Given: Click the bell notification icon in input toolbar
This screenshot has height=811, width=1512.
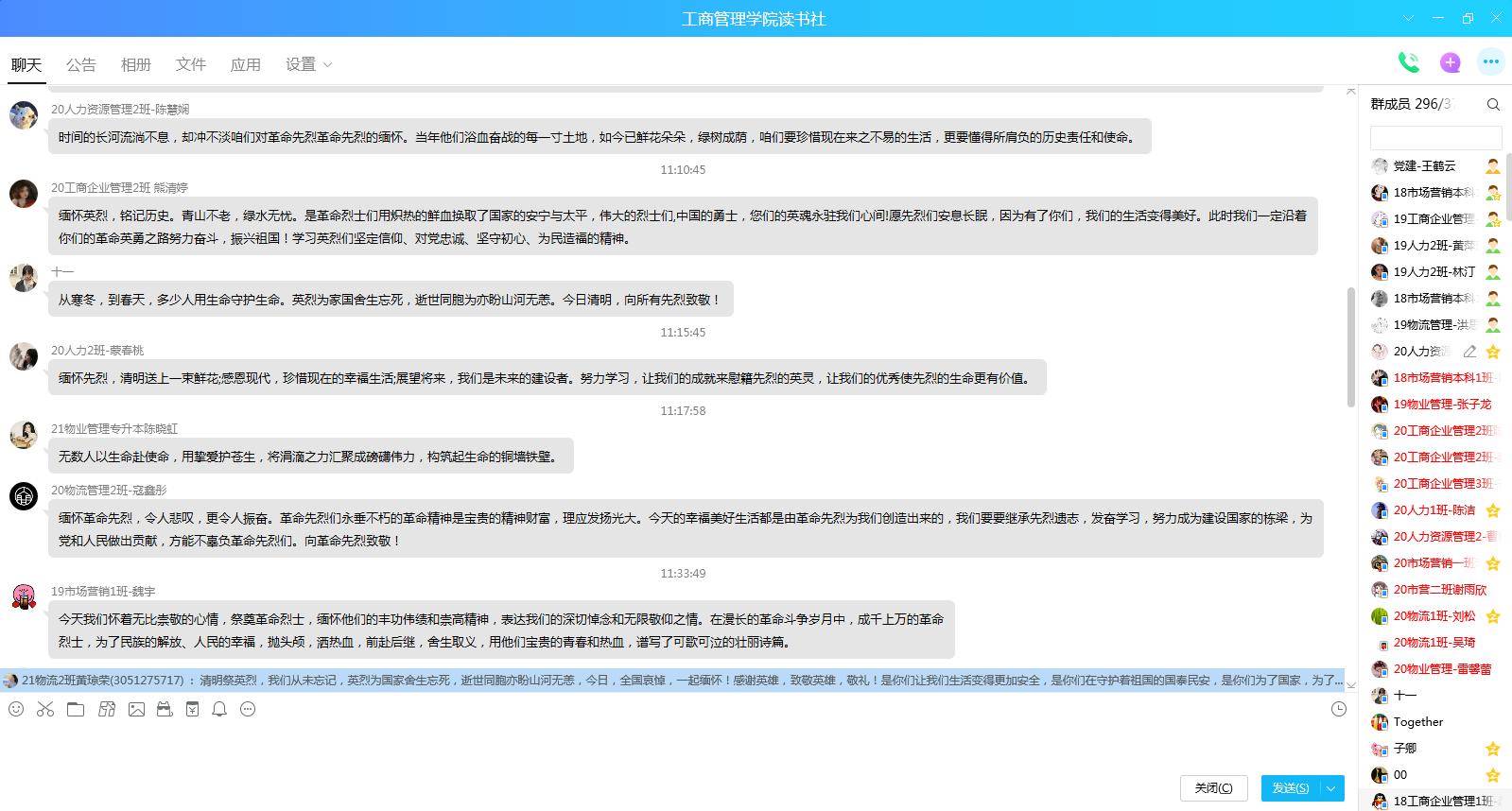Looking at the screenshot, I should (x=219, y=709).
